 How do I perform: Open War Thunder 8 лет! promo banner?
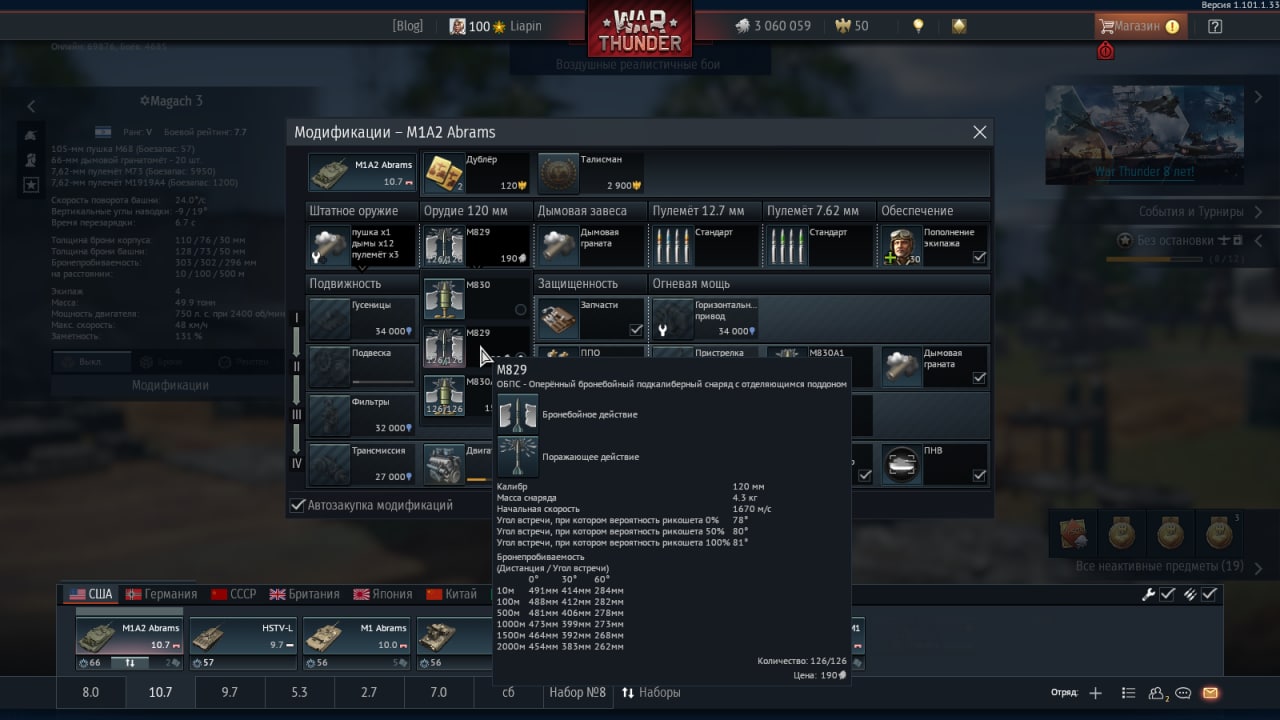tap(1143, 135)
